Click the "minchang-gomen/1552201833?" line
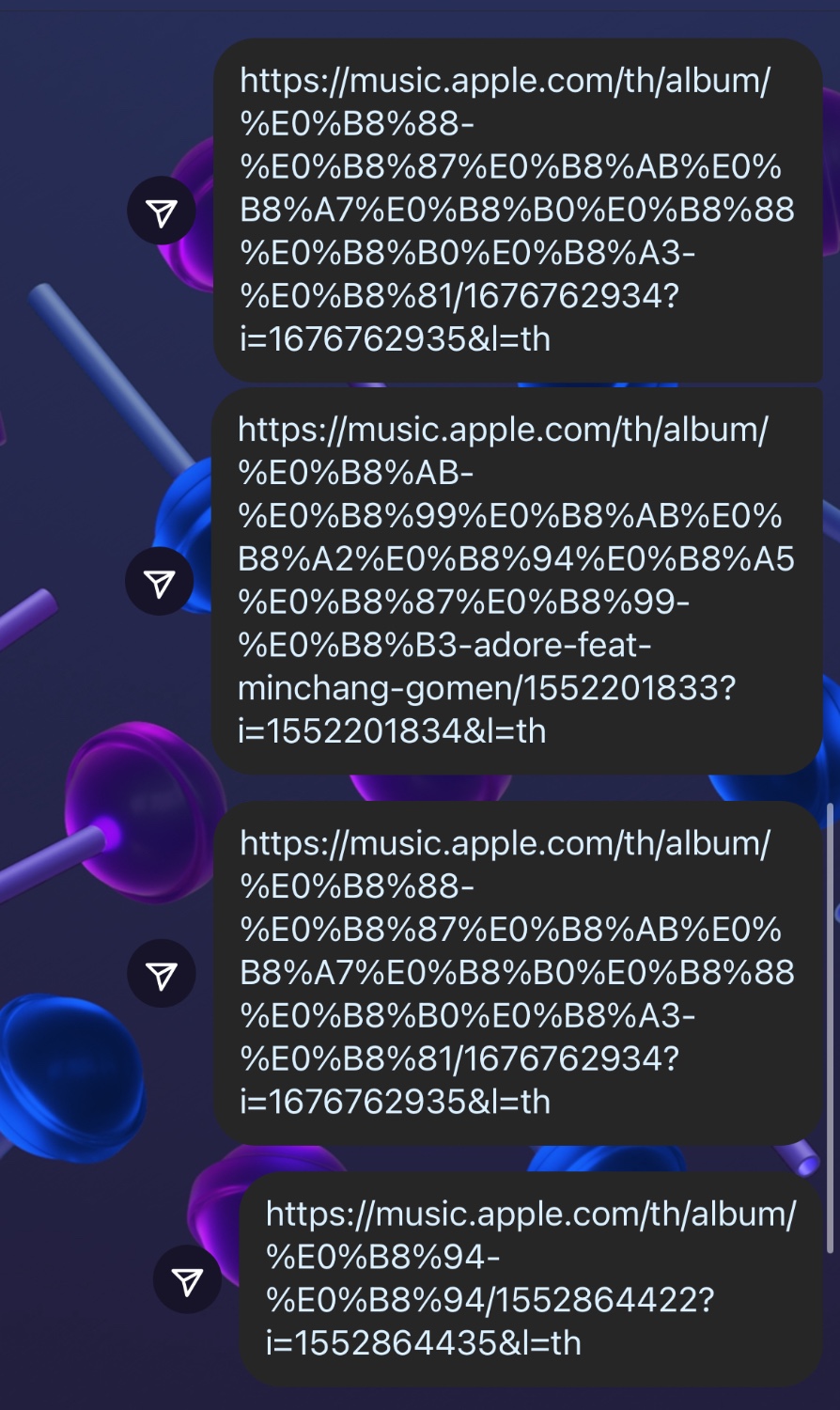The width and height of the screenshot is (840, 1410). coord(487,688)
